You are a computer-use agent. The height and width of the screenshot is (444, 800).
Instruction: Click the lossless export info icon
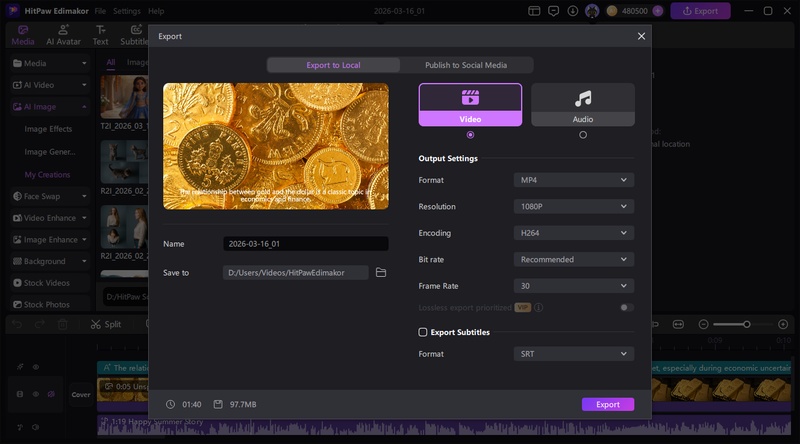coord(538,308)
